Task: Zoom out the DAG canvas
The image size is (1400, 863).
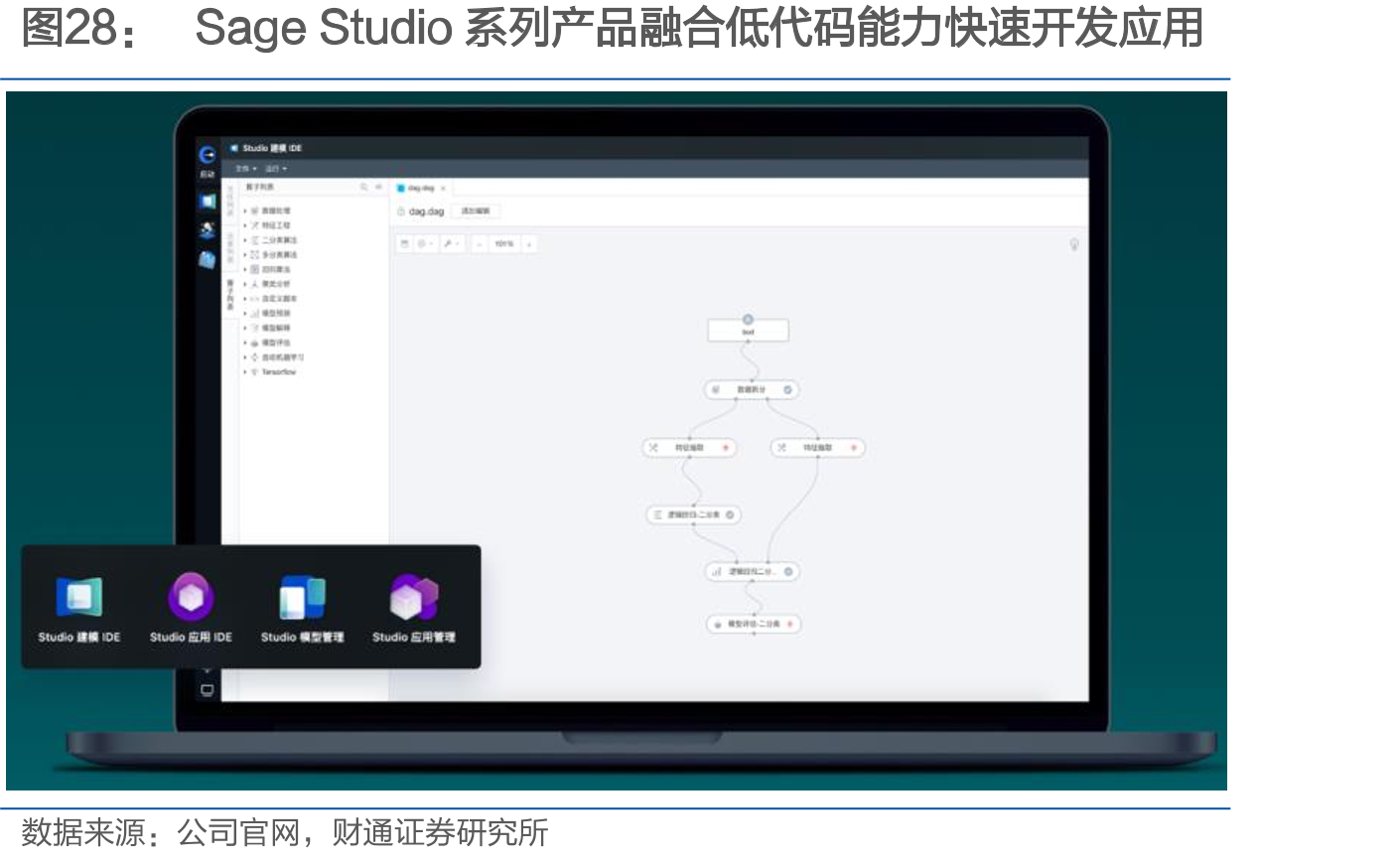Action: [x=479, y=243]
